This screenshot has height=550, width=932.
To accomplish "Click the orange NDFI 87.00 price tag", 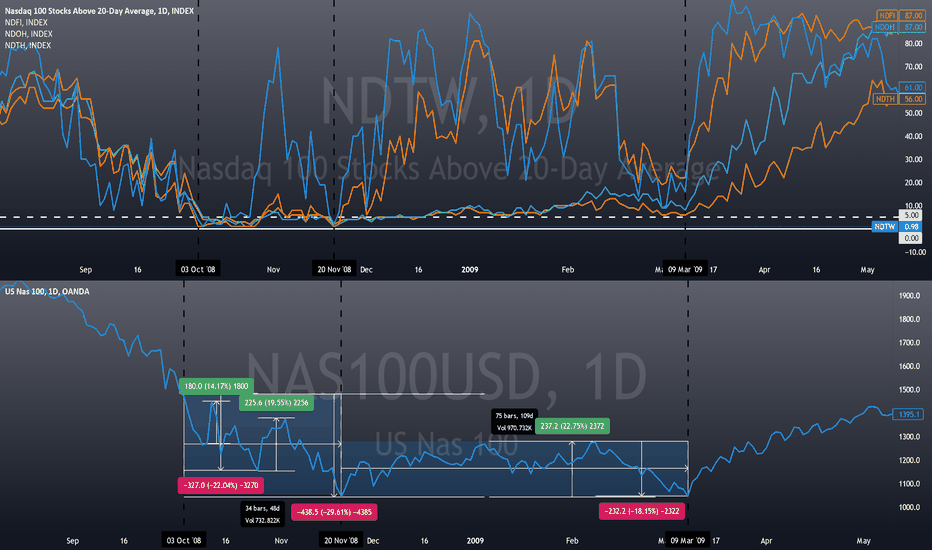I will pyautogui.click(x=900, y=15).
